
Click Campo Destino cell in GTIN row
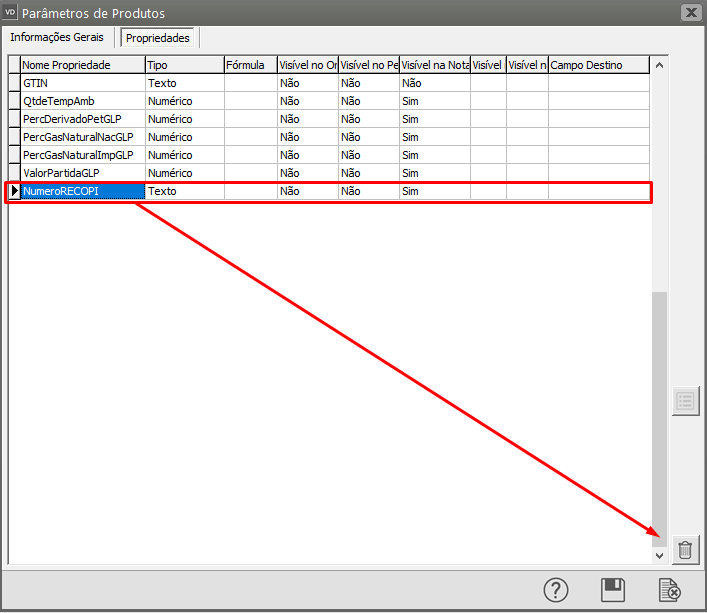click(599, 83)
